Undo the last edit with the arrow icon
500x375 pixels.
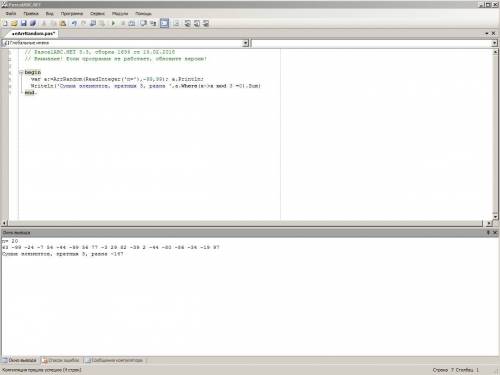click(x=74, y=23)
